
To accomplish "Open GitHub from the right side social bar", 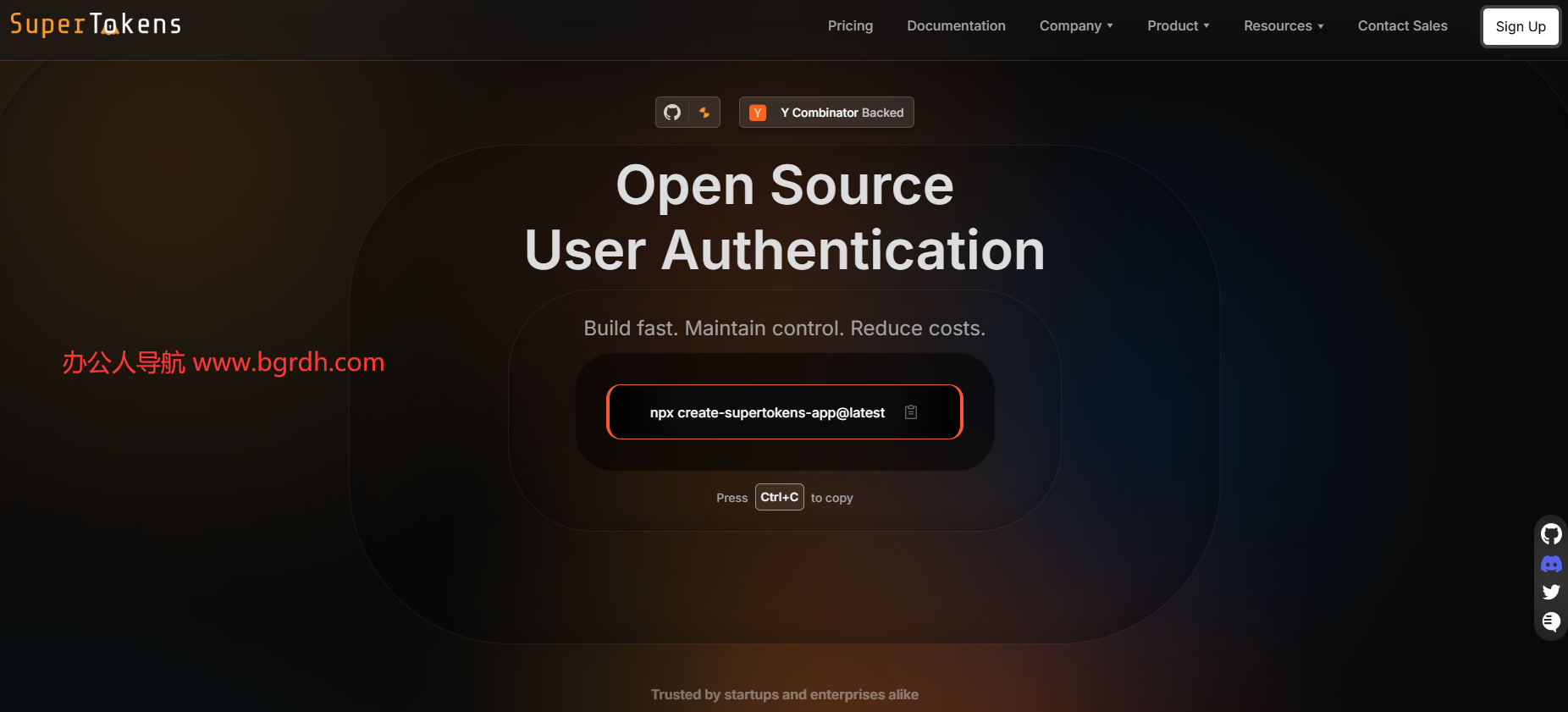I will tap(1551, 534).
